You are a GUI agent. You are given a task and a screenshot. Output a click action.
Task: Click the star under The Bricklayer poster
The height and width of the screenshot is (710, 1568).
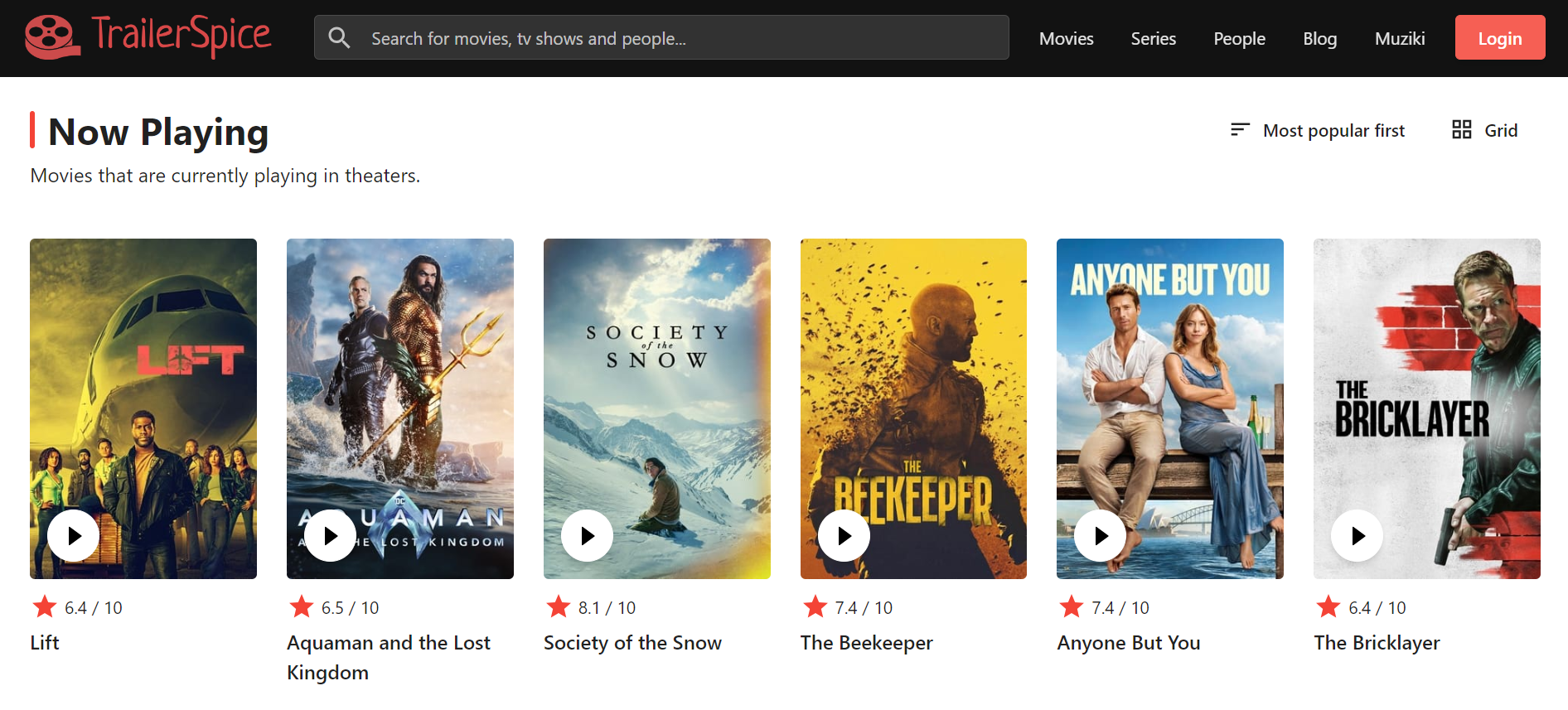point(1328,606)
